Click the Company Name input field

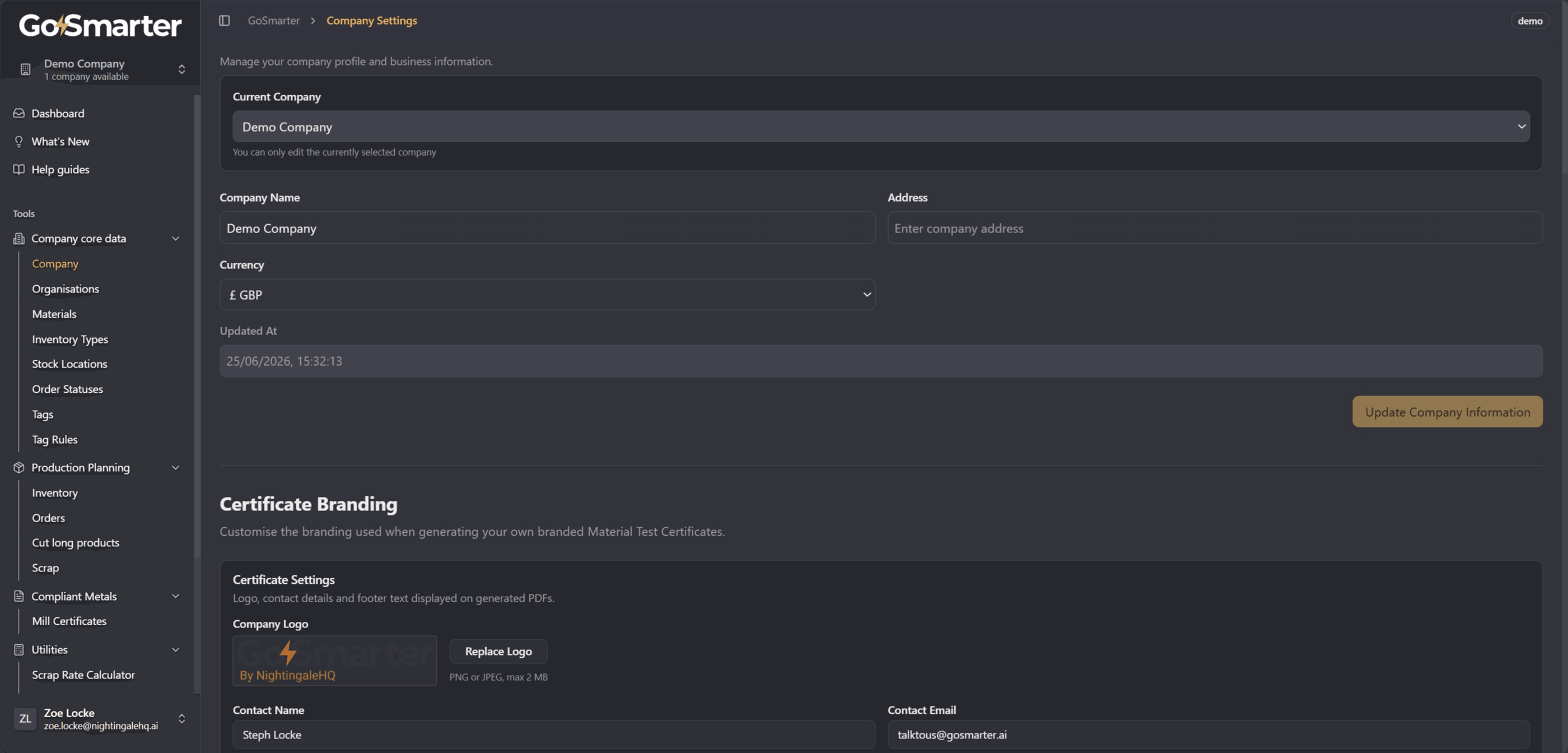pyautogui.click(x=547, y=228)
